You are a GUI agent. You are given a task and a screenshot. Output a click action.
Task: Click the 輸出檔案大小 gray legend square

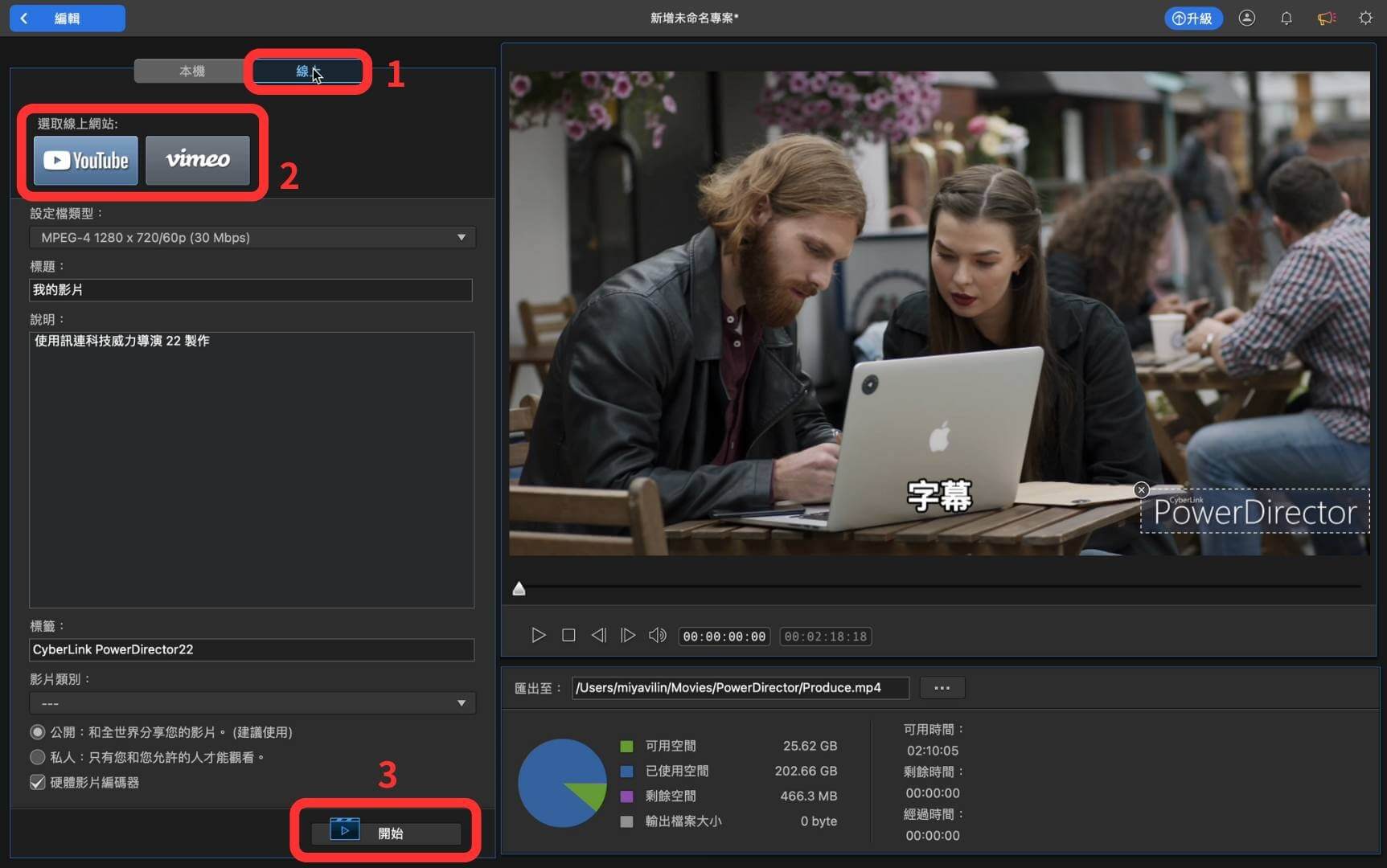[x=626, y=821]
